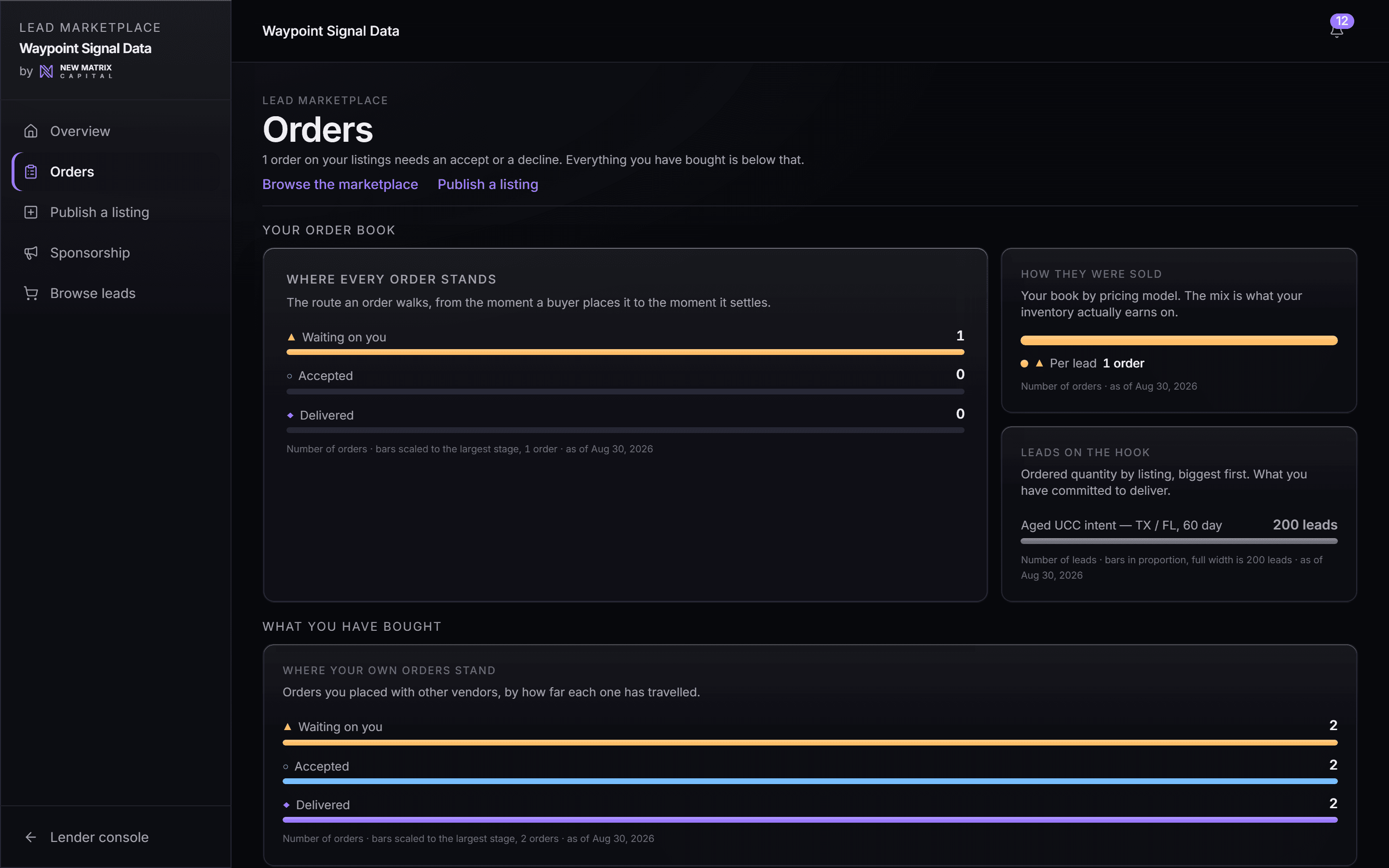
Task: Click the warning triangle next to Per lead
Action: (1039, 363)
